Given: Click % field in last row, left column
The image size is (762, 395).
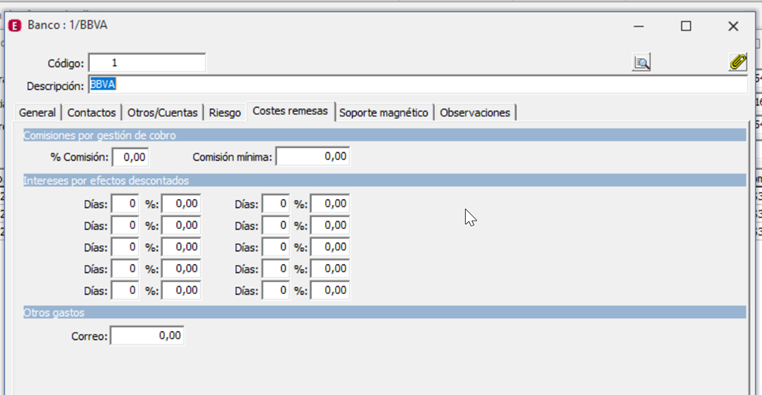Looking at the screenshot, I should 181,291.
